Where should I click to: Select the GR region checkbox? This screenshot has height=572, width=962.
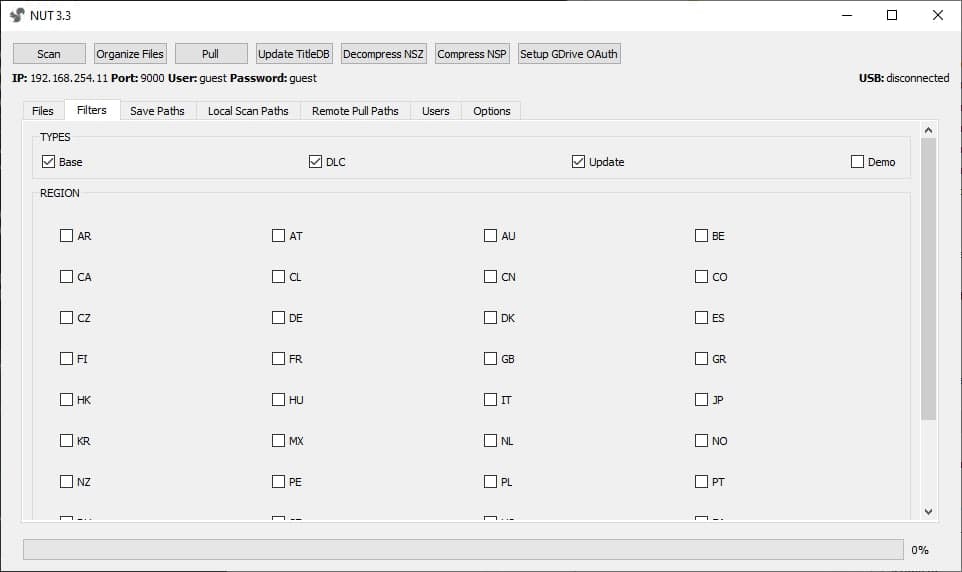[x=701, y=358]
